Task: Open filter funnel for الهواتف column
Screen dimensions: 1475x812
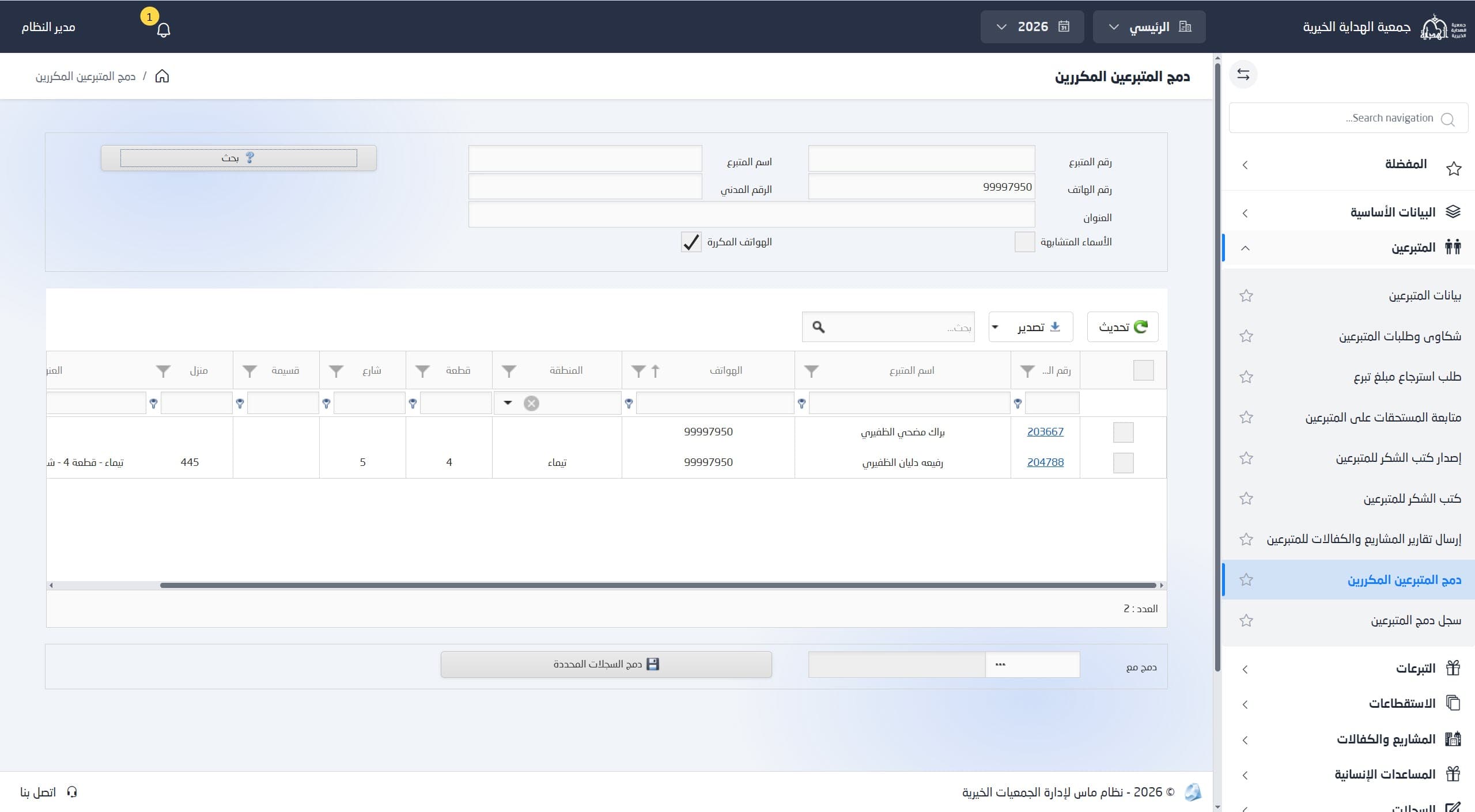Action: [x=638, y=371]
